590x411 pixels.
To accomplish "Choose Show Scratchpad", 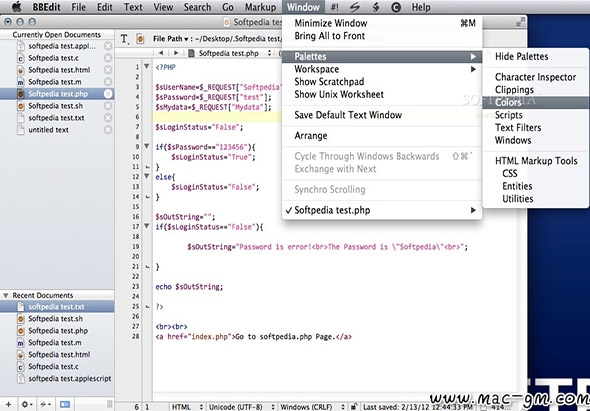I will 382,82.
